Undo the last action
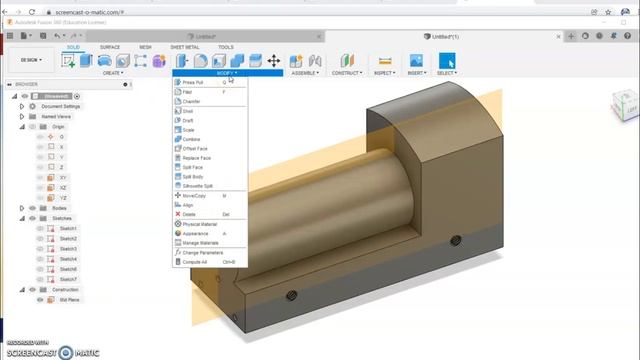 click(57, 36)
